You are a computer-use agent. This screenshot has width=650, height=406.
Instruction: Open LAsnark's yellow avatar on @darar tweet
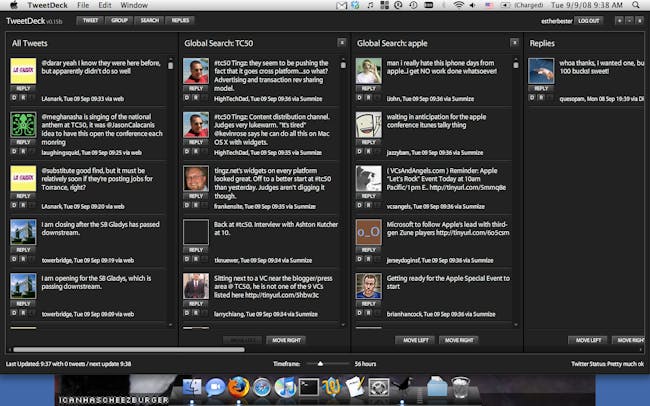23,71
